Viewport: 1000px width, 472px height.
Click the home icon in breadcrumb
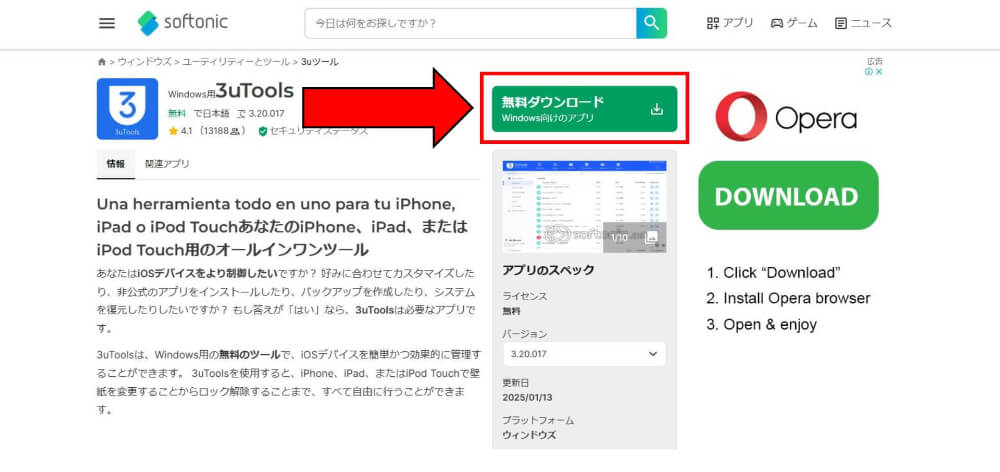pos(102,62)
